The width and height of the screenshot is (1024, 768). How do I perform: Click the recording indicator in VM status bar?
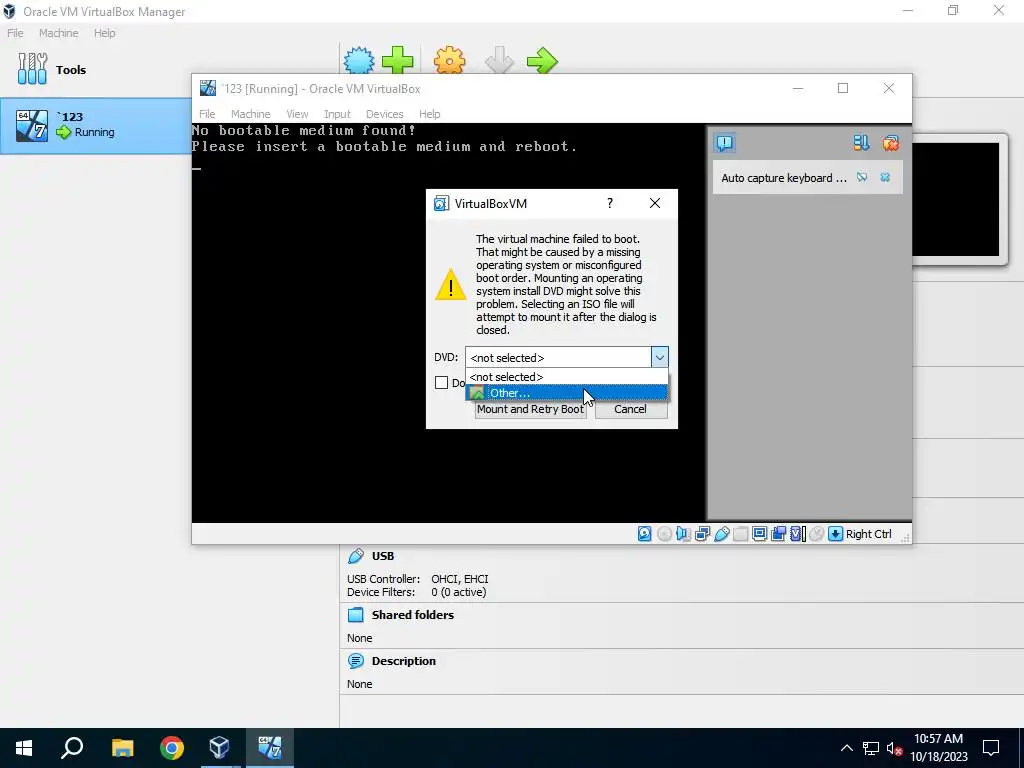tap(778, 534)
